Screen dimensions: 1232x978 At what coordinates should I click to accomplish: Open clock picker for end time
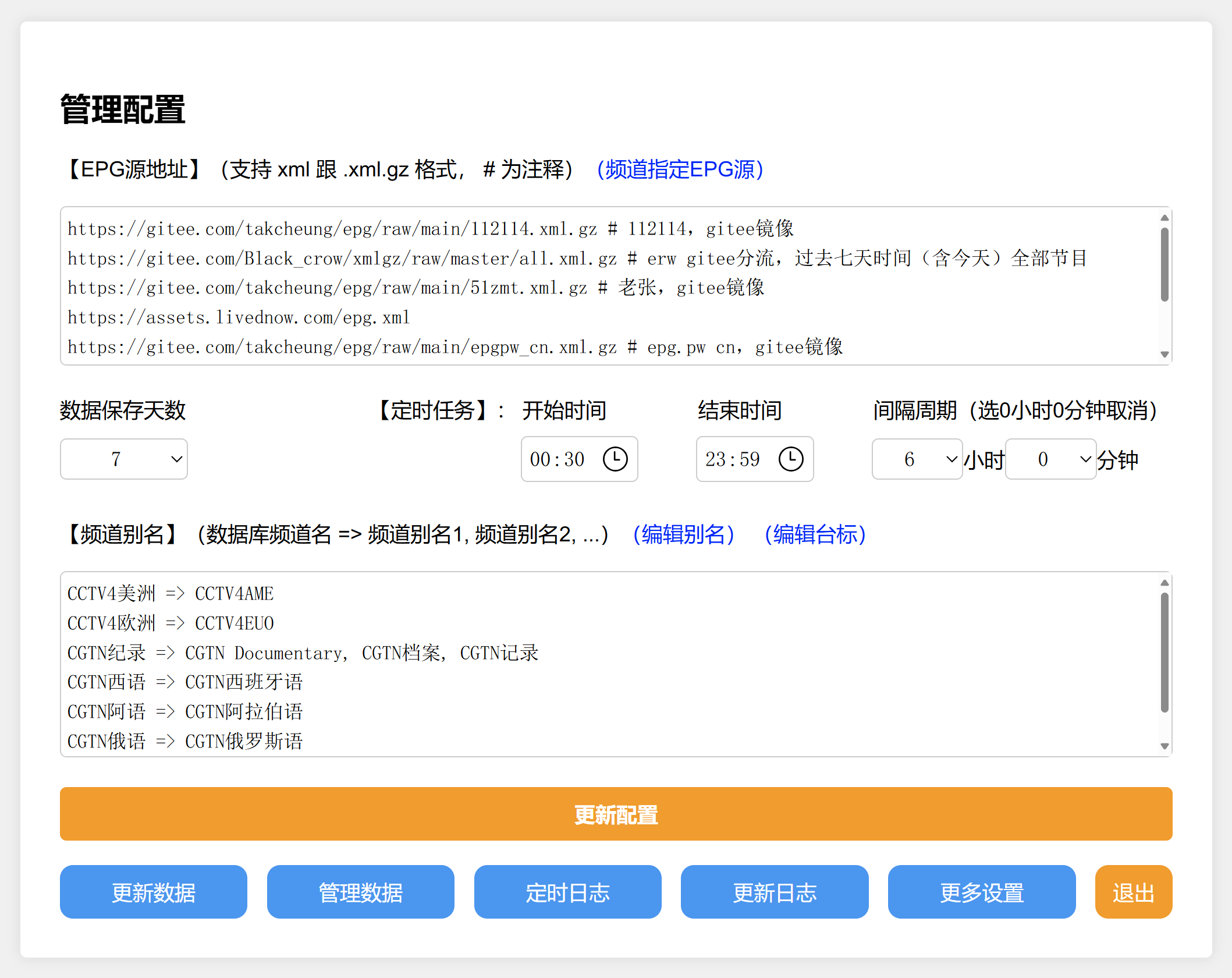(791, 459)
